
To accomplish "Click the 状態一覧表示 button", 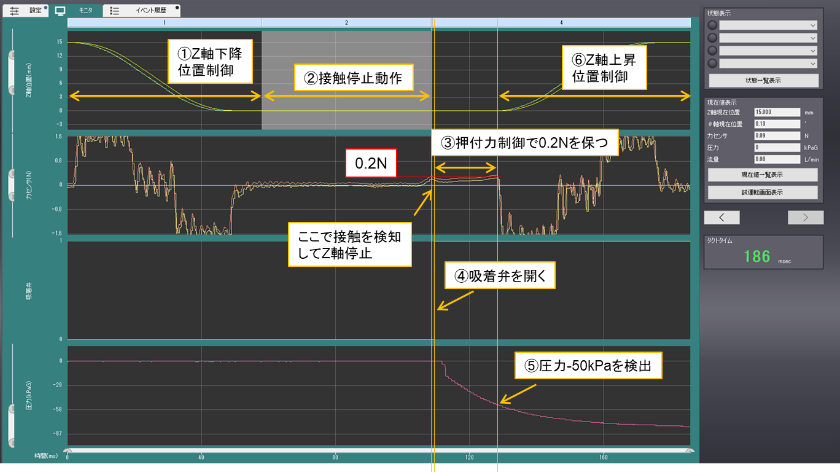I will pos(763,79).
